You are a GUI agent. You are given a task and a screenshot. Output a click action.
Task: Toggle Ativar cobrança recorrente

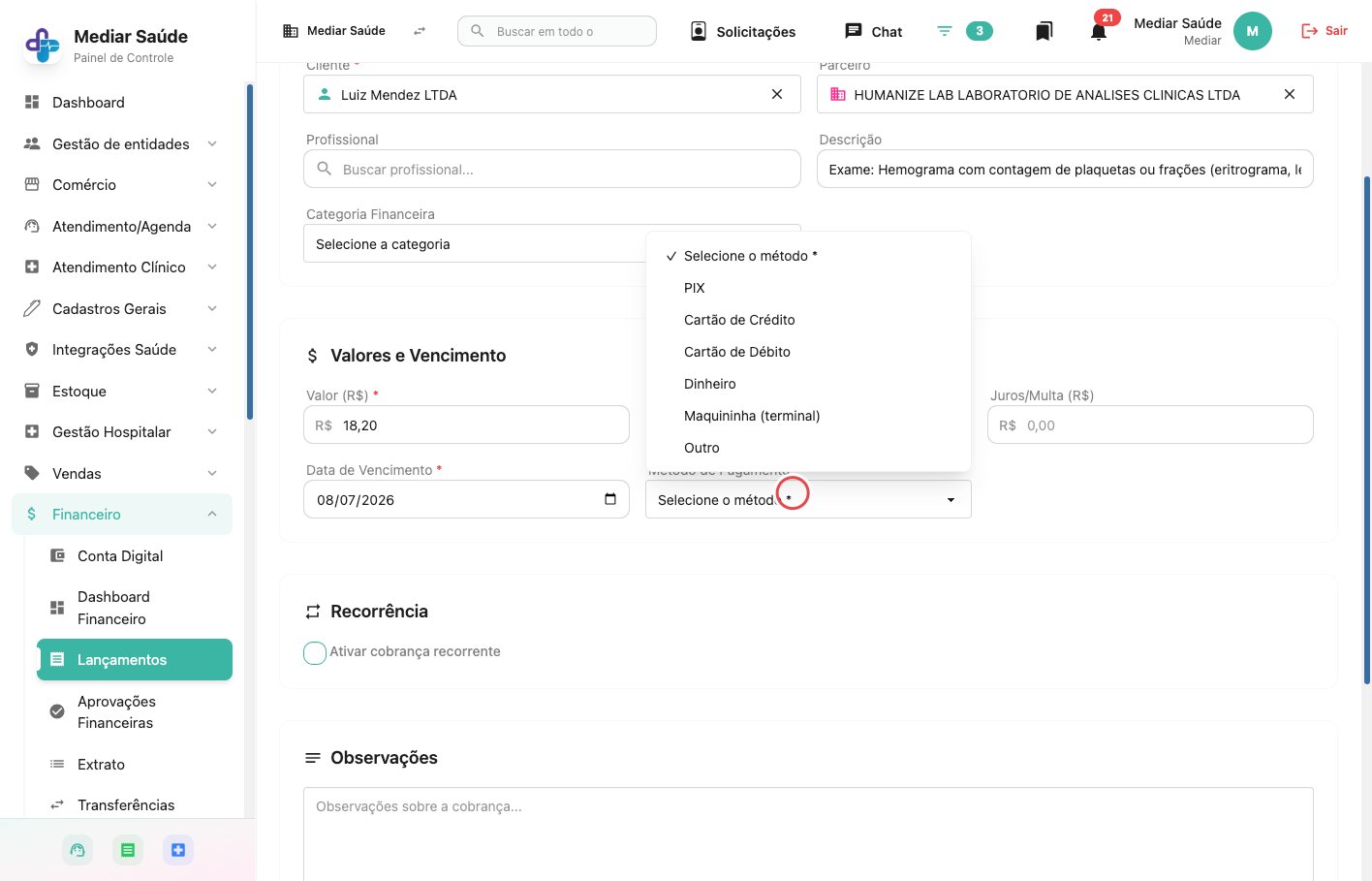point(315,652)
